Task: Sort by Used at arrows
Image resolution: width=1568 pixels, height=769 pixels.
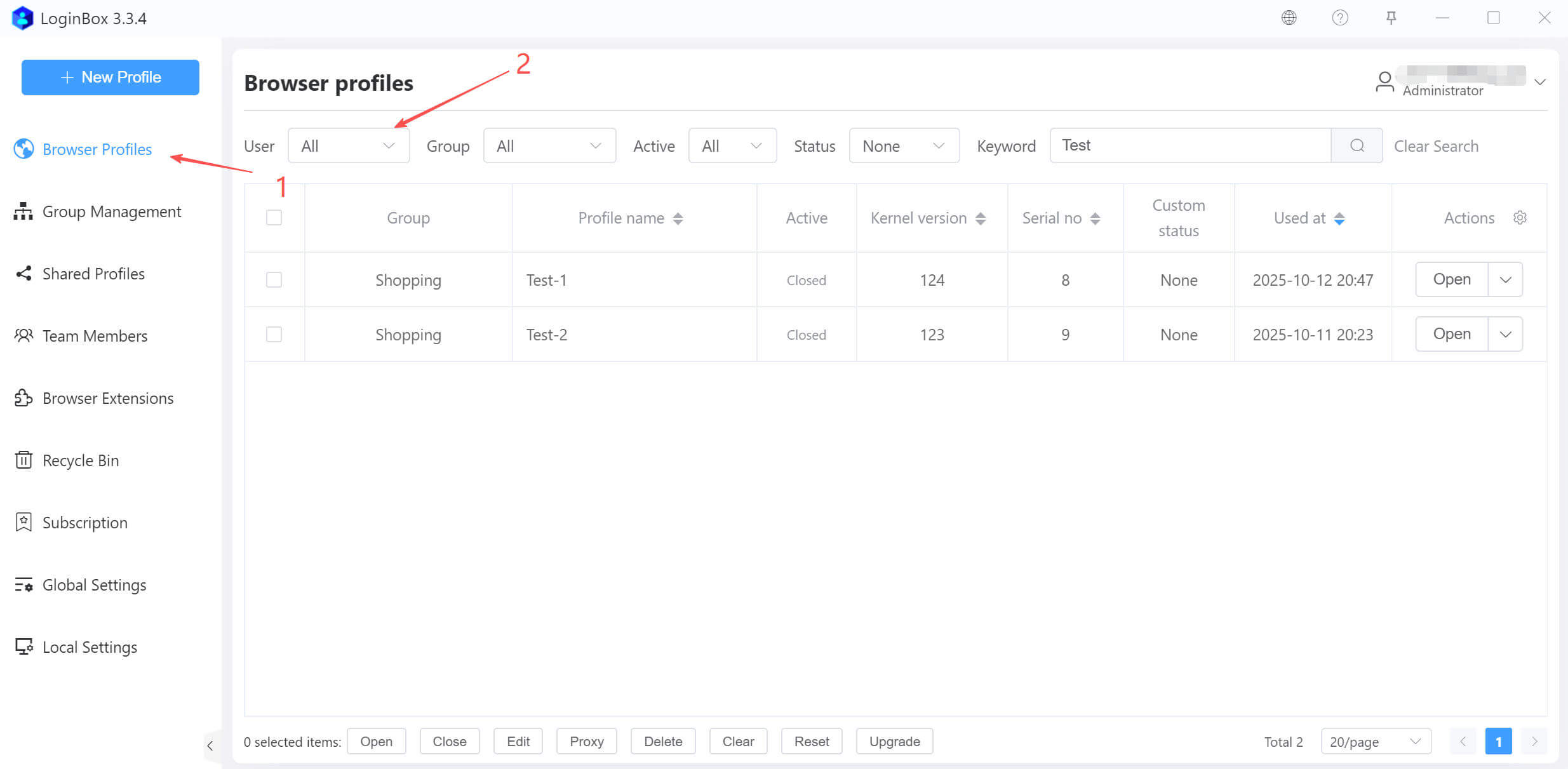Action: pyautogui.click(x=1339, y=218)
